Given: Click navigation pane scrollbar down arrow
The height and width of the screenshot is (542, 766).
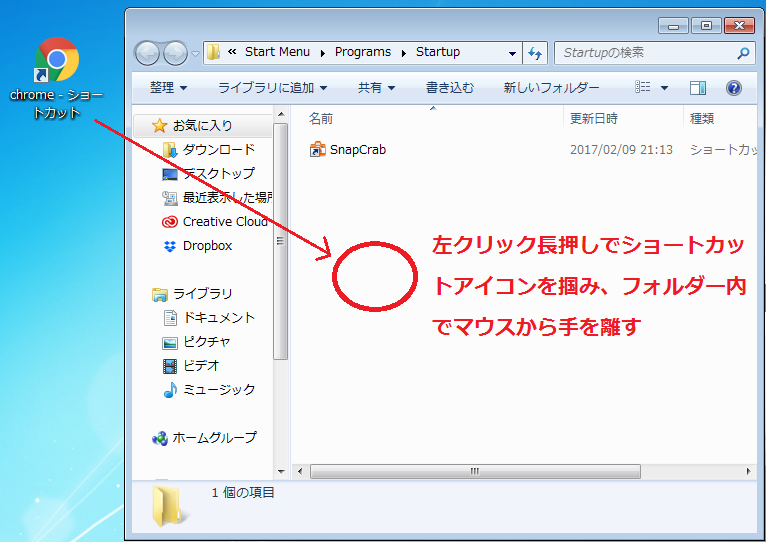Looking at the screenshot, I should [x=280, y=472].
